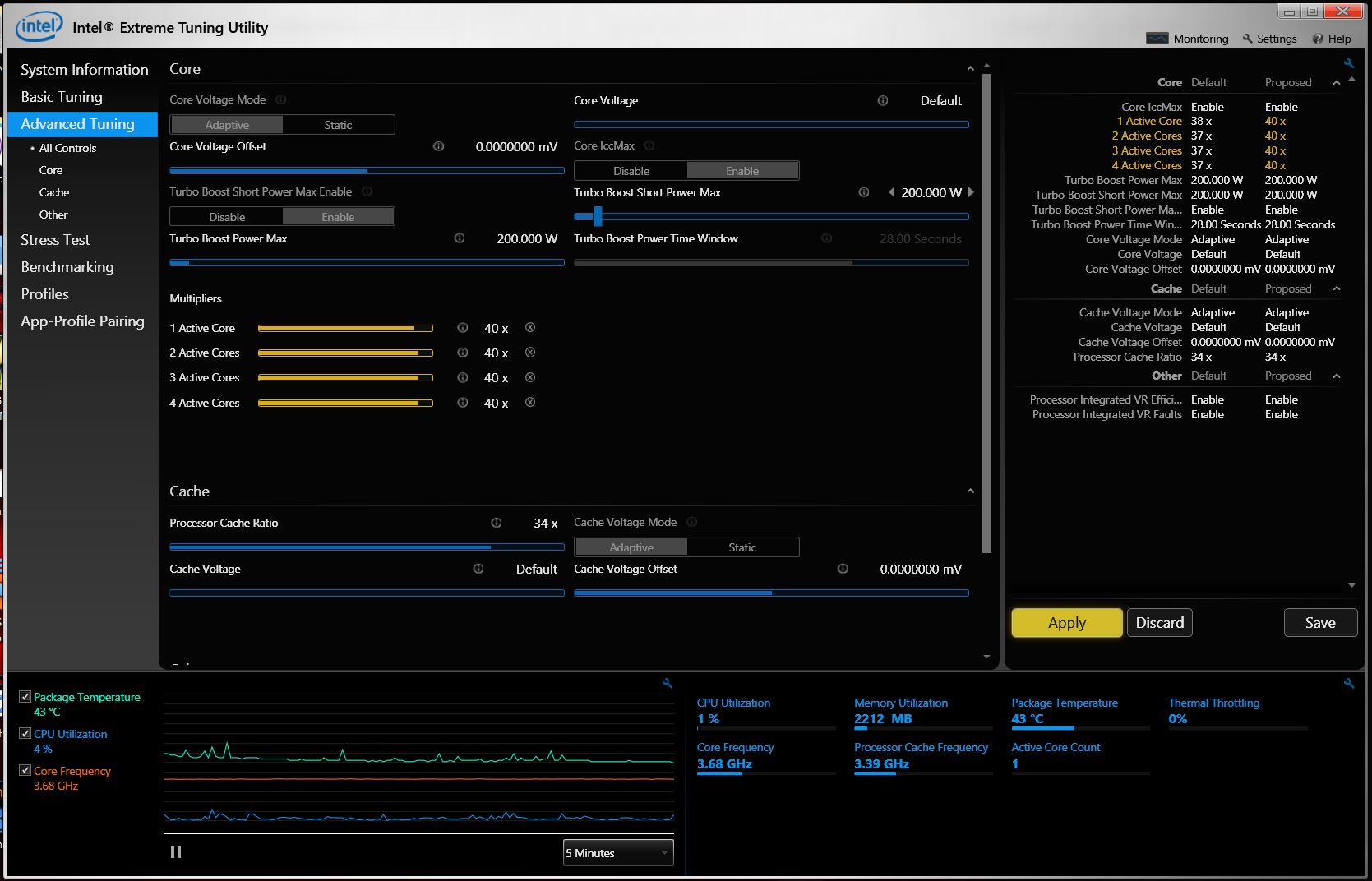Image resolution: width=1372 pixels, height=881 pixels.
Task: Click info icon next to Cache Voltage
Action: coord(478,569)
